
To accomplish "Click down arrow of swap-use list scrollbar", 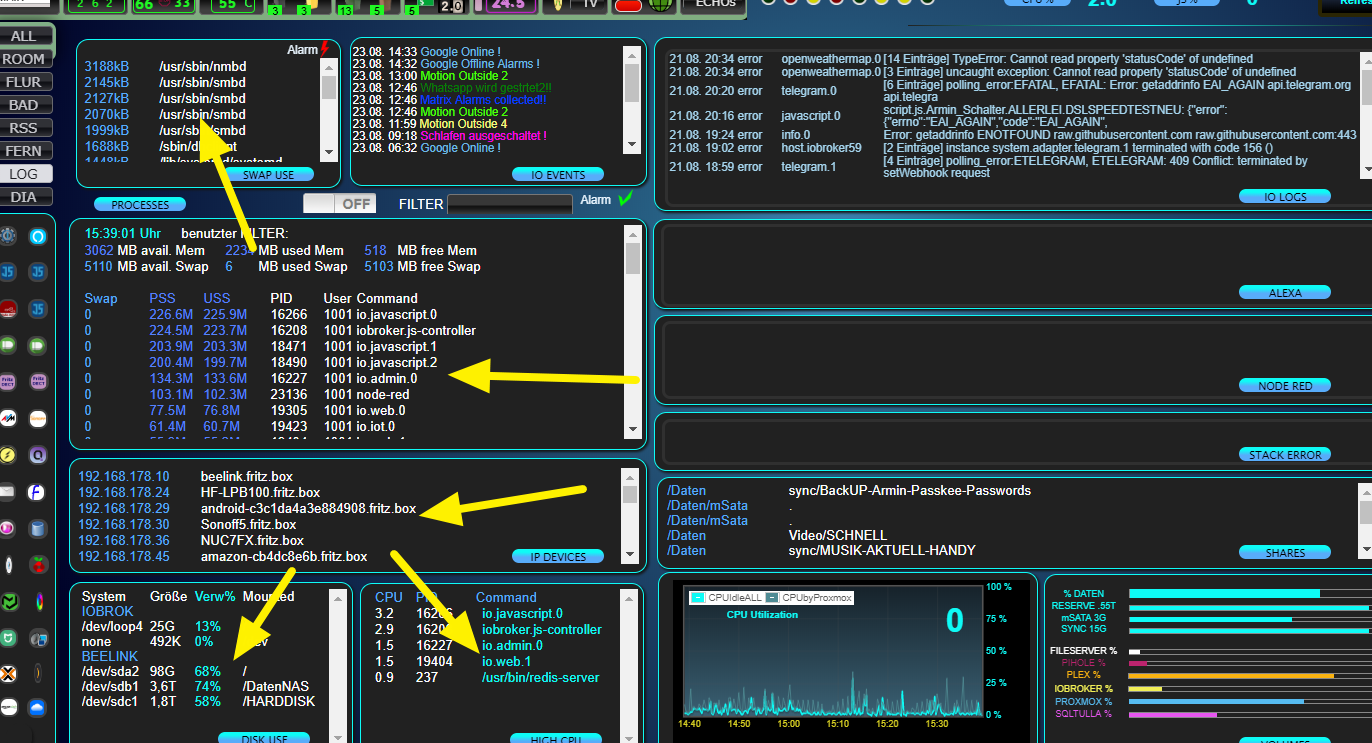I will click(329, 152).
